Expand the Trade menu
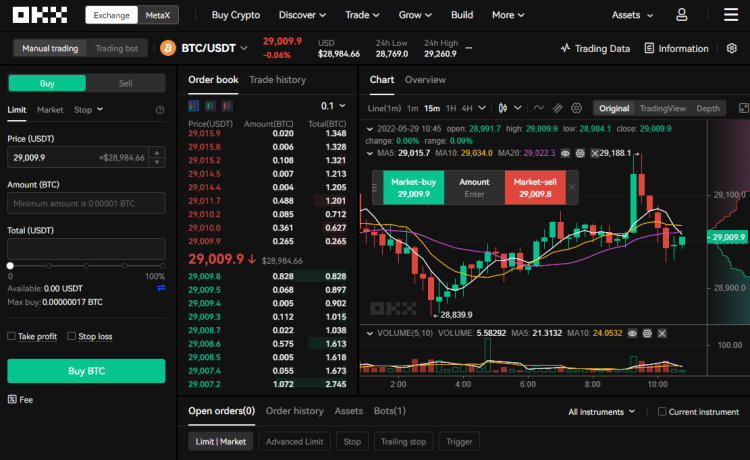The height and width of the screenshot is (460, 750). tap(362, 15)
